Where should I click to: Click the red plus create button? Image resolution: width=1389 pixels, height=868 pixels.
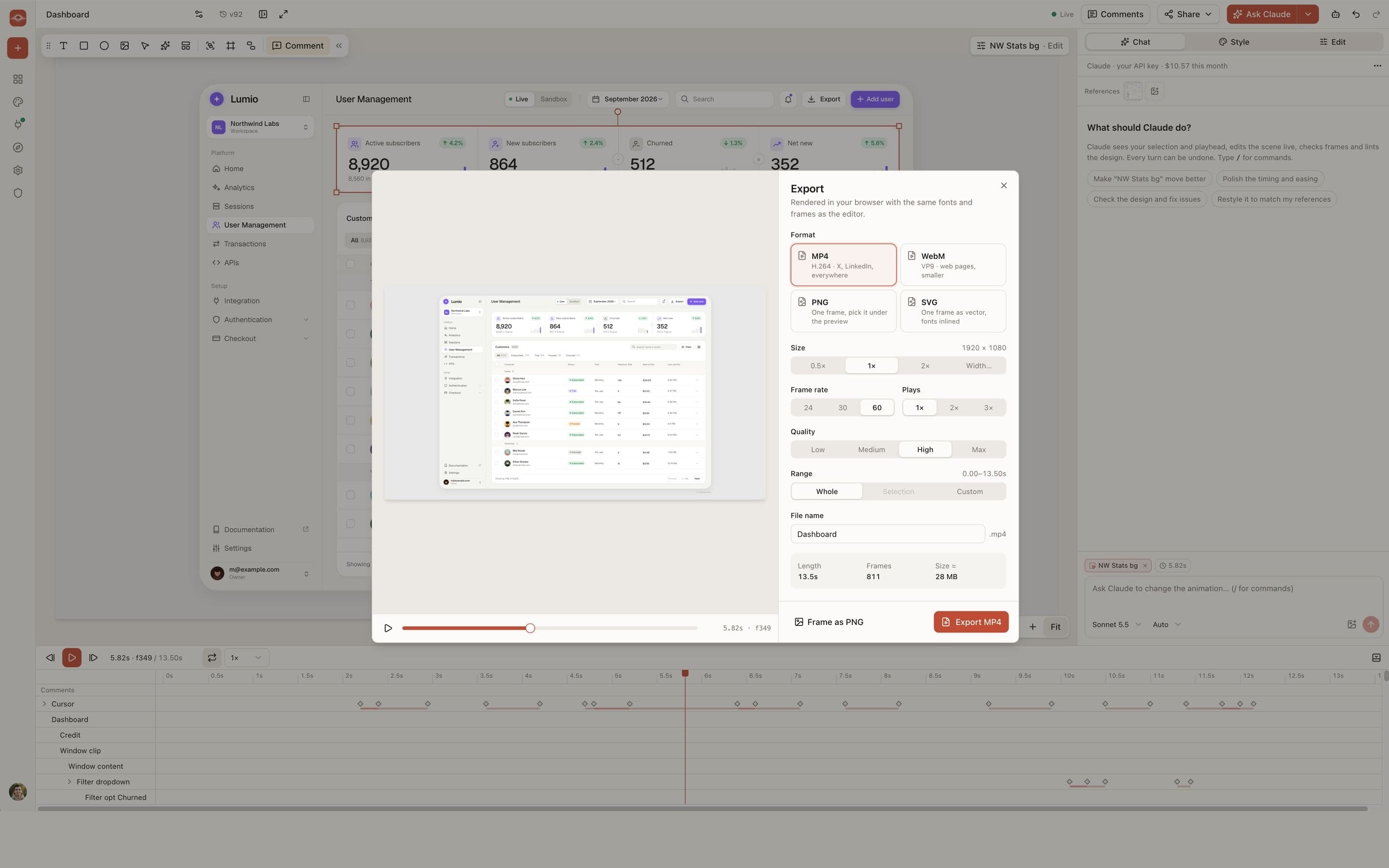click(x=18, y=48)
